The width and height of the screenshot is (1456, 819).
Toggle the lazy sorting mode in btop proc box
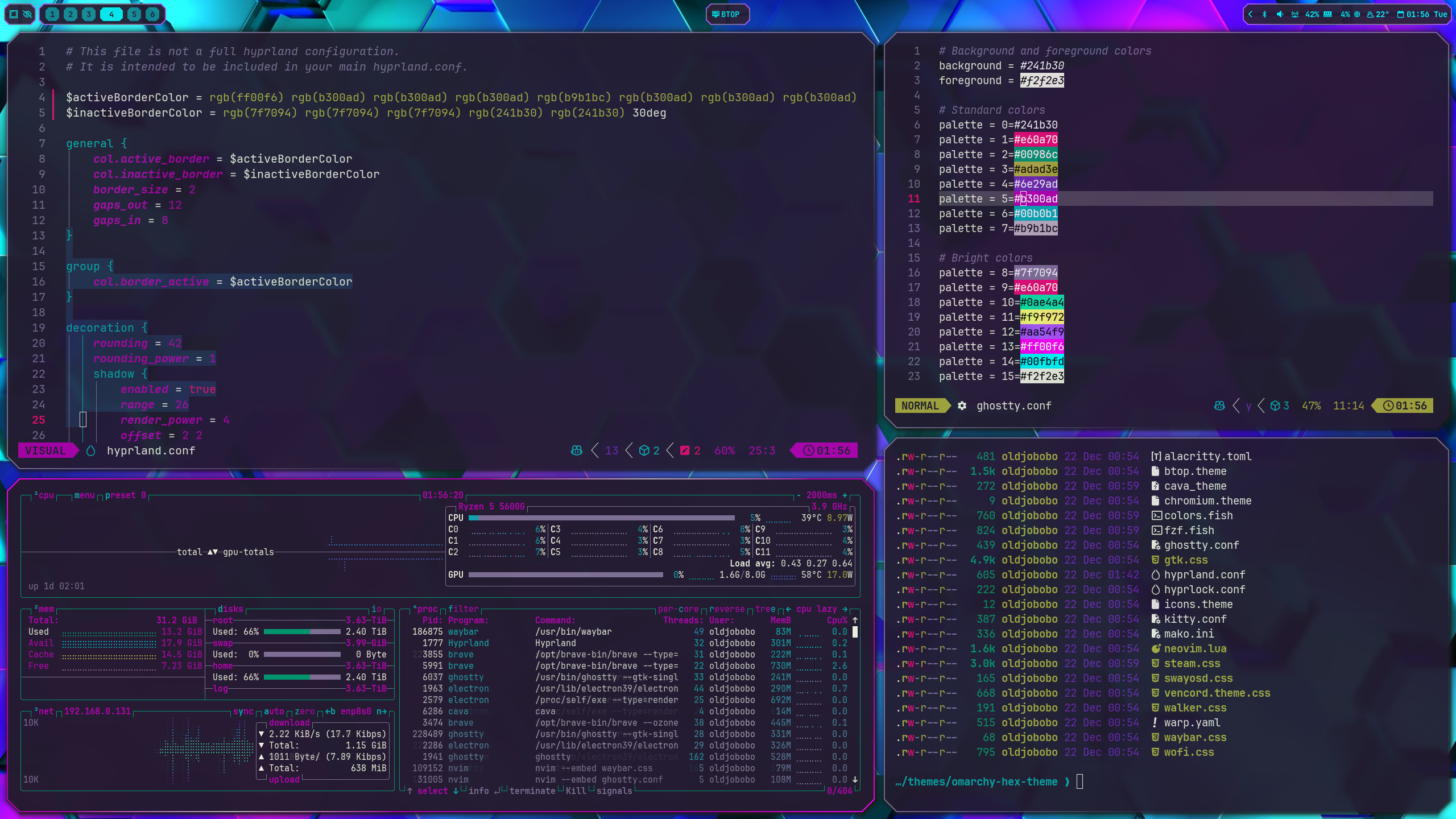[x=827, y=609]
